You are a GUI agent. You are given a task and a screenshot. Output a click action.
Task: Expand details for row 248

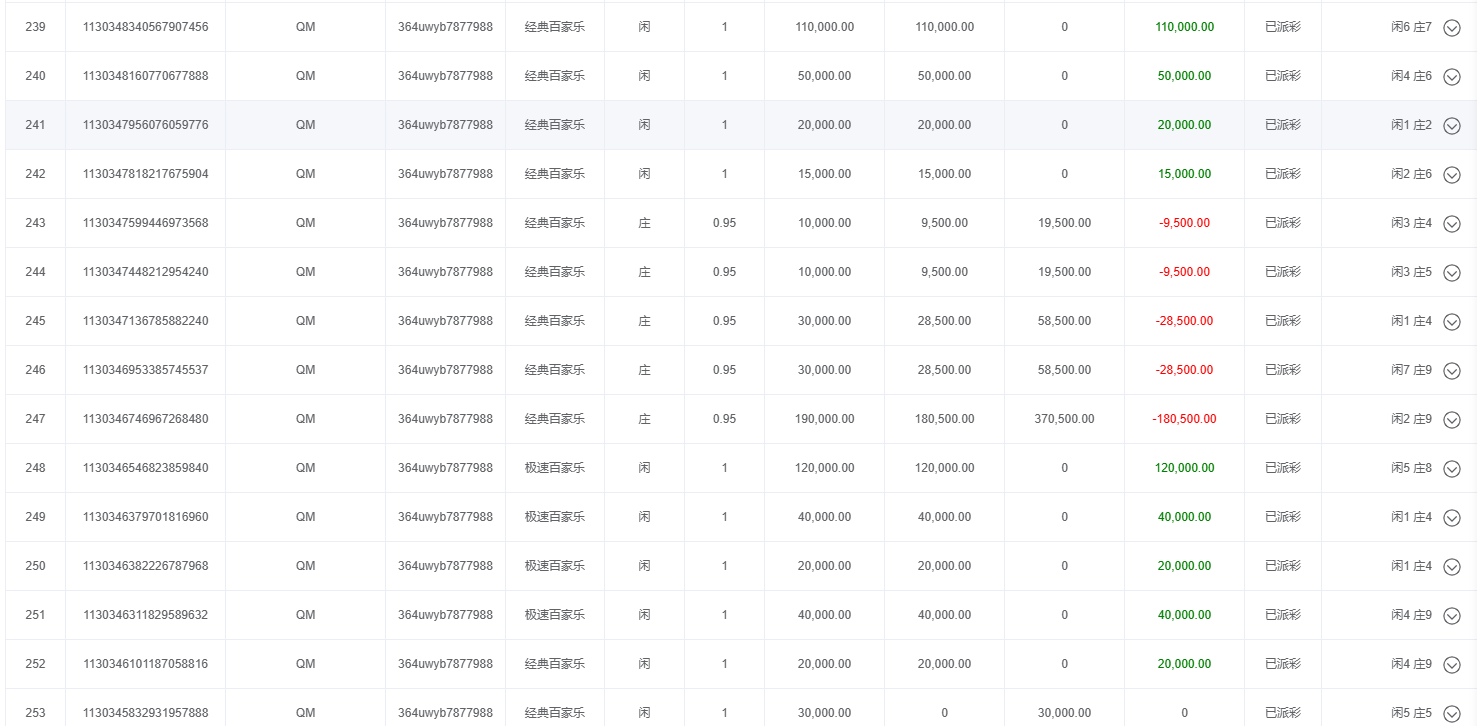(x=1452, y=469)
